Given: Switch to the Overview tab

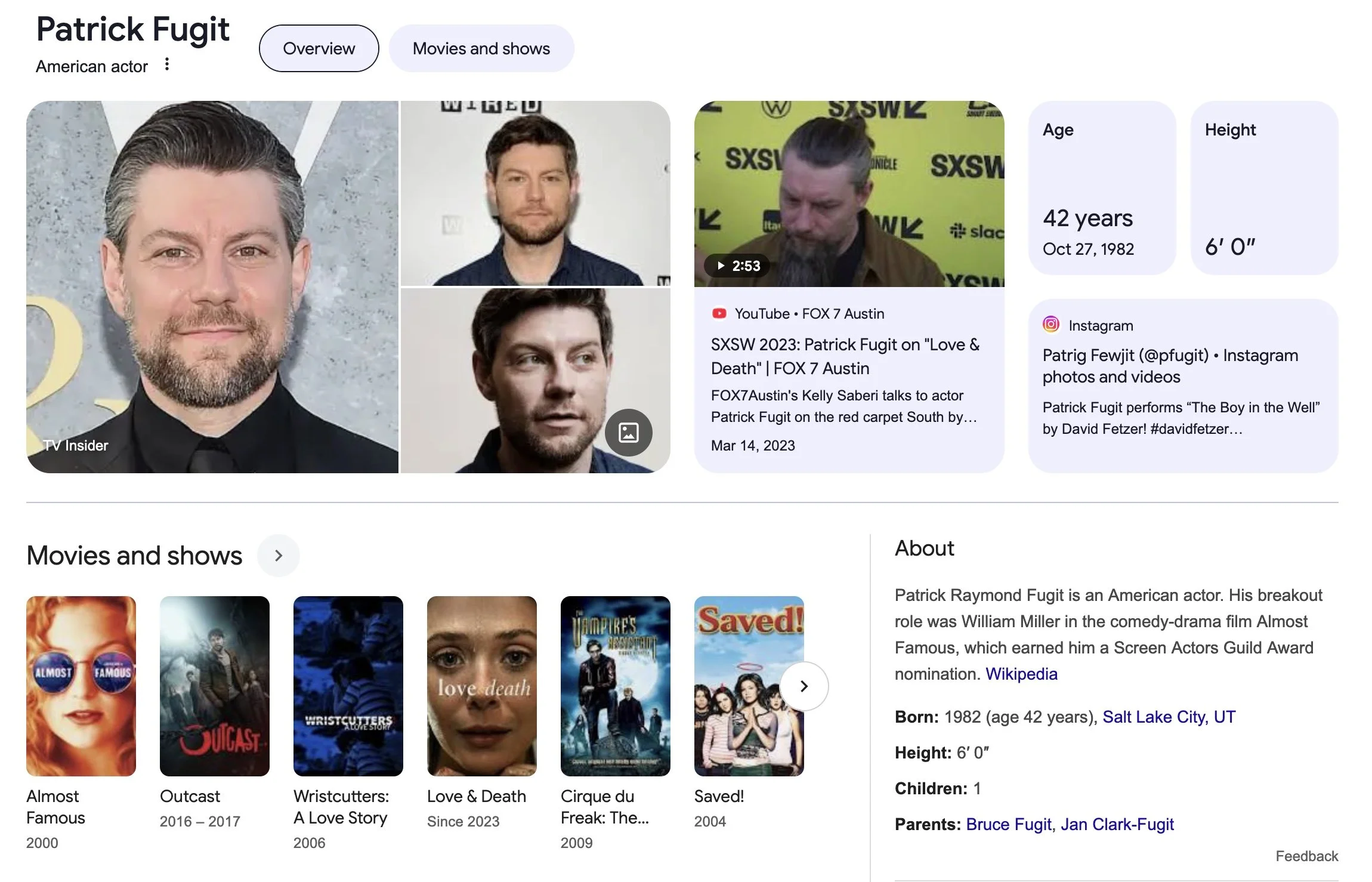Looking at the screenshot, I should (319, 48).
